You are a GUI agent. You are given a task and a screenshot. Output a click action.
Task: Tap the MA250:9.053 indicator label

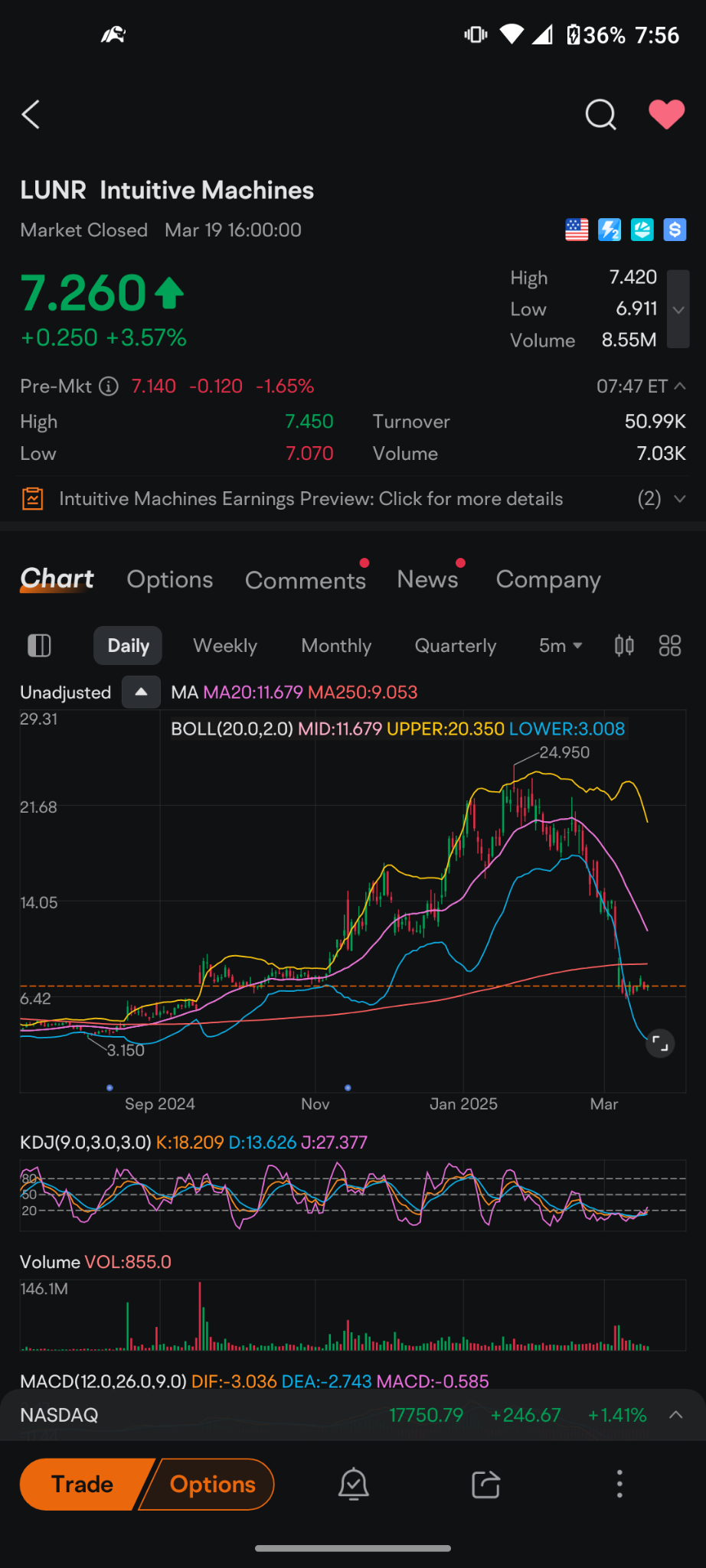(363, 693)
